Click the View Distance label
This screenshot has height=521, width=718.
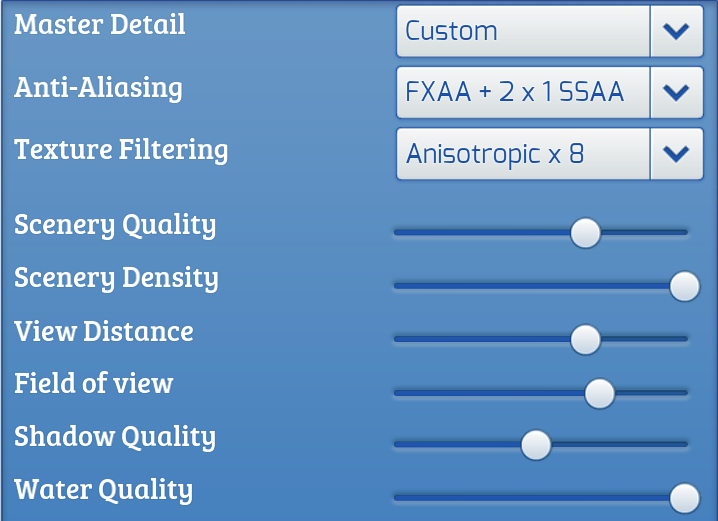[x=104, y=331]
